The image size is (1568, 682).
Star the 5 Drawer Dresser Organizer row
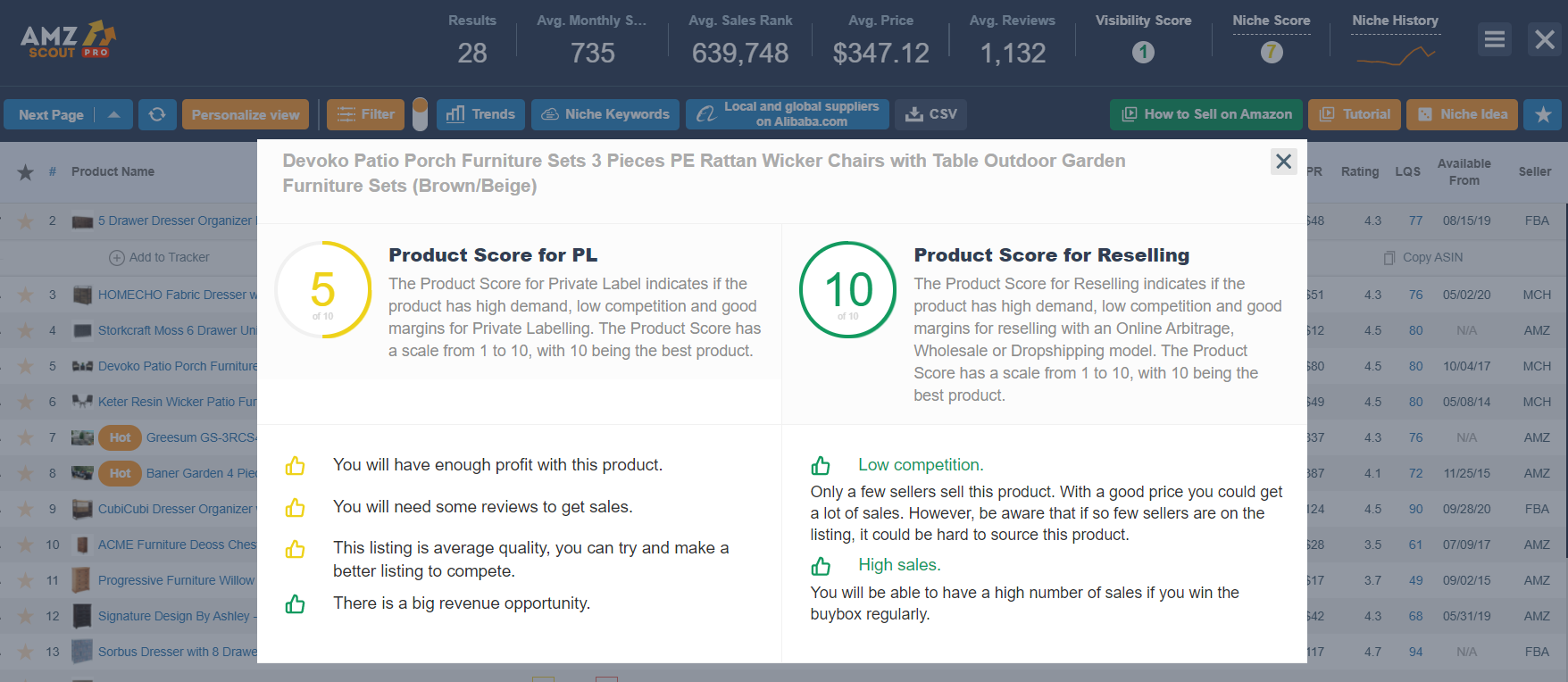point(26,220)
